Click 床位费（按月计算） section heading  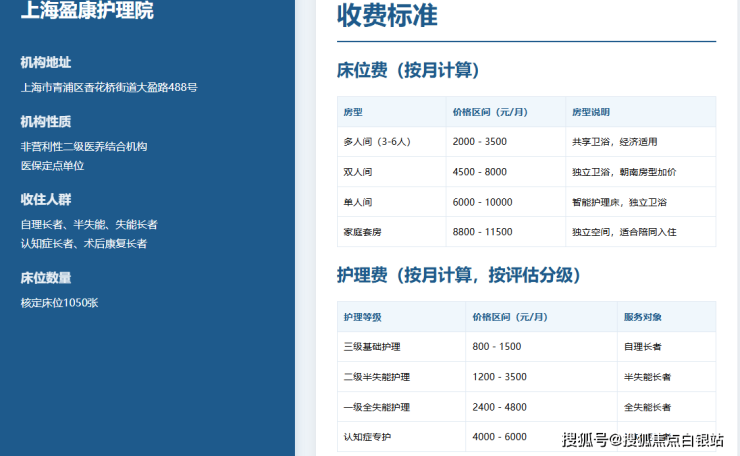(408, 70)
